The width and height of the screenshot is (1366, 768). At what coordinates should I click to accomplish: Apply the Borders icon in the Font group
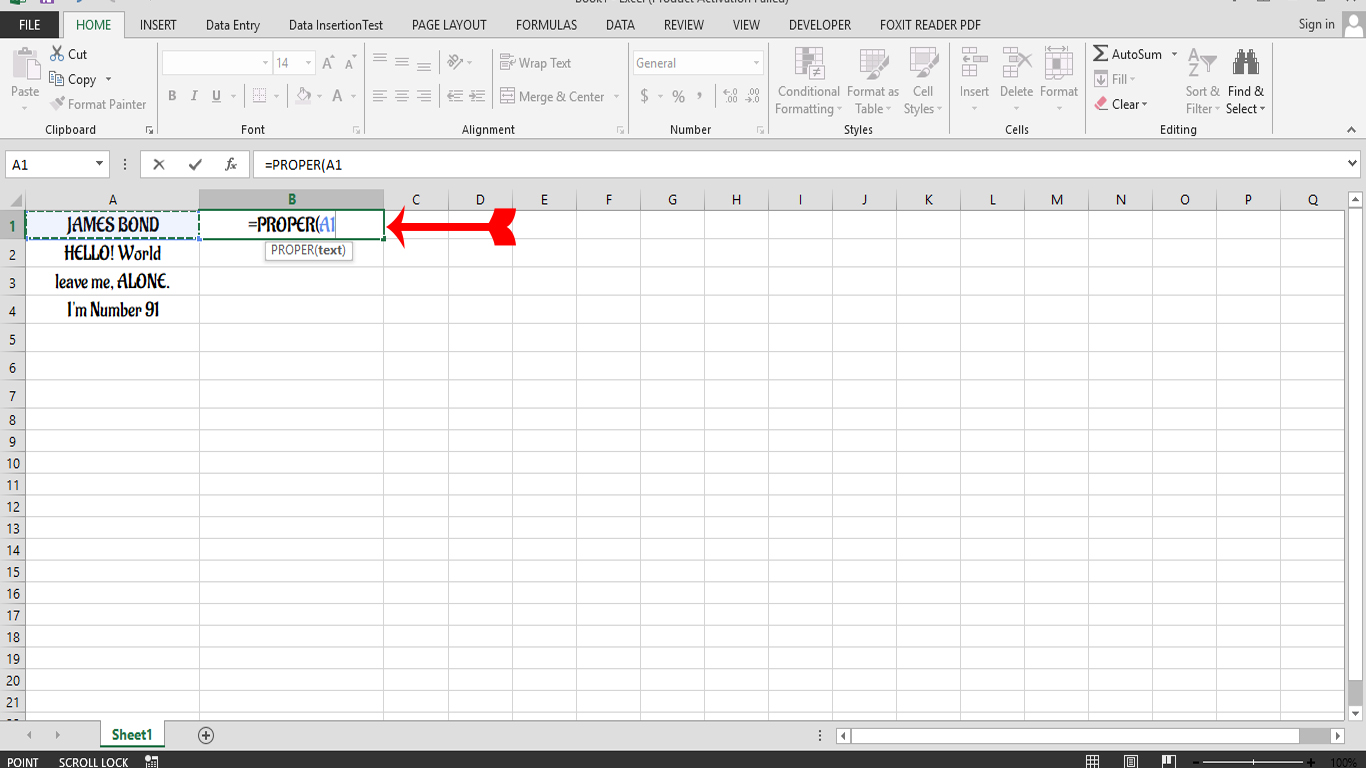coord(259,96)
